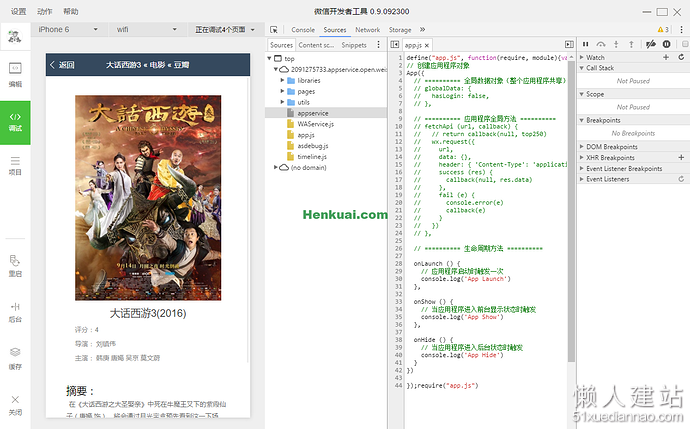The width and height of the screenshot is (690, 429).
Task: Show more devtools tabs chevron
Action: click(x=422, y=29)
